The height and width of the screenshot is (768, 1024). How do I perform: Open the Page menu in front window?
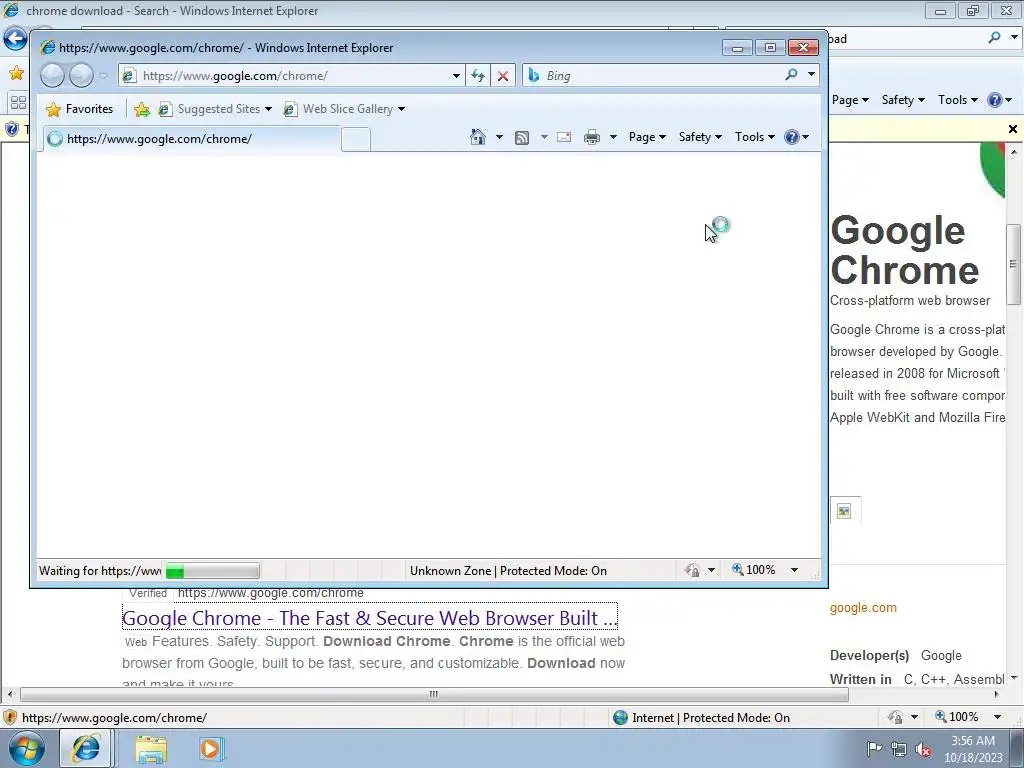coord(647,137)
